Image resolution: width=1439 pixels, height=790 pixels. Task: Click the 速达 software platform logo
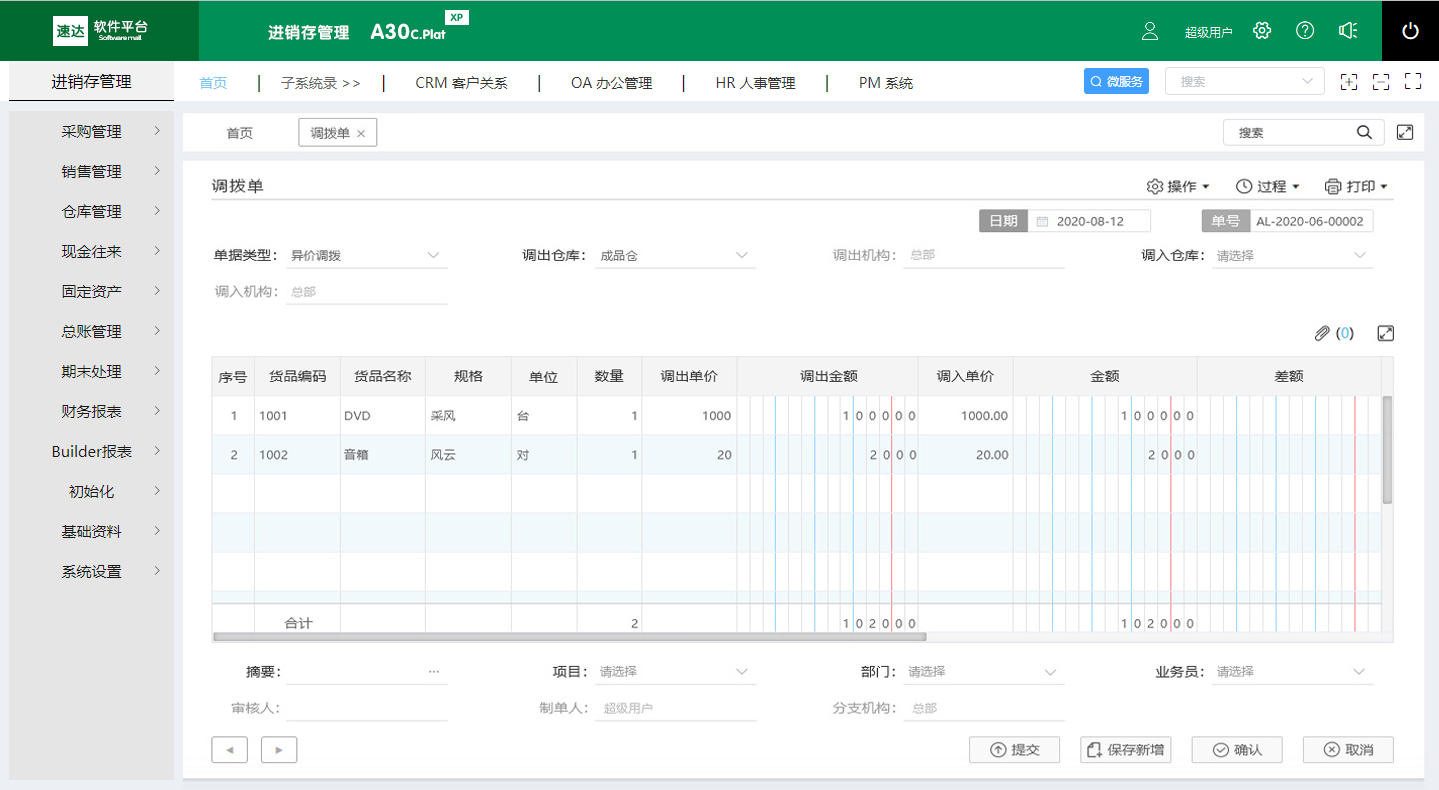[100, 31]
